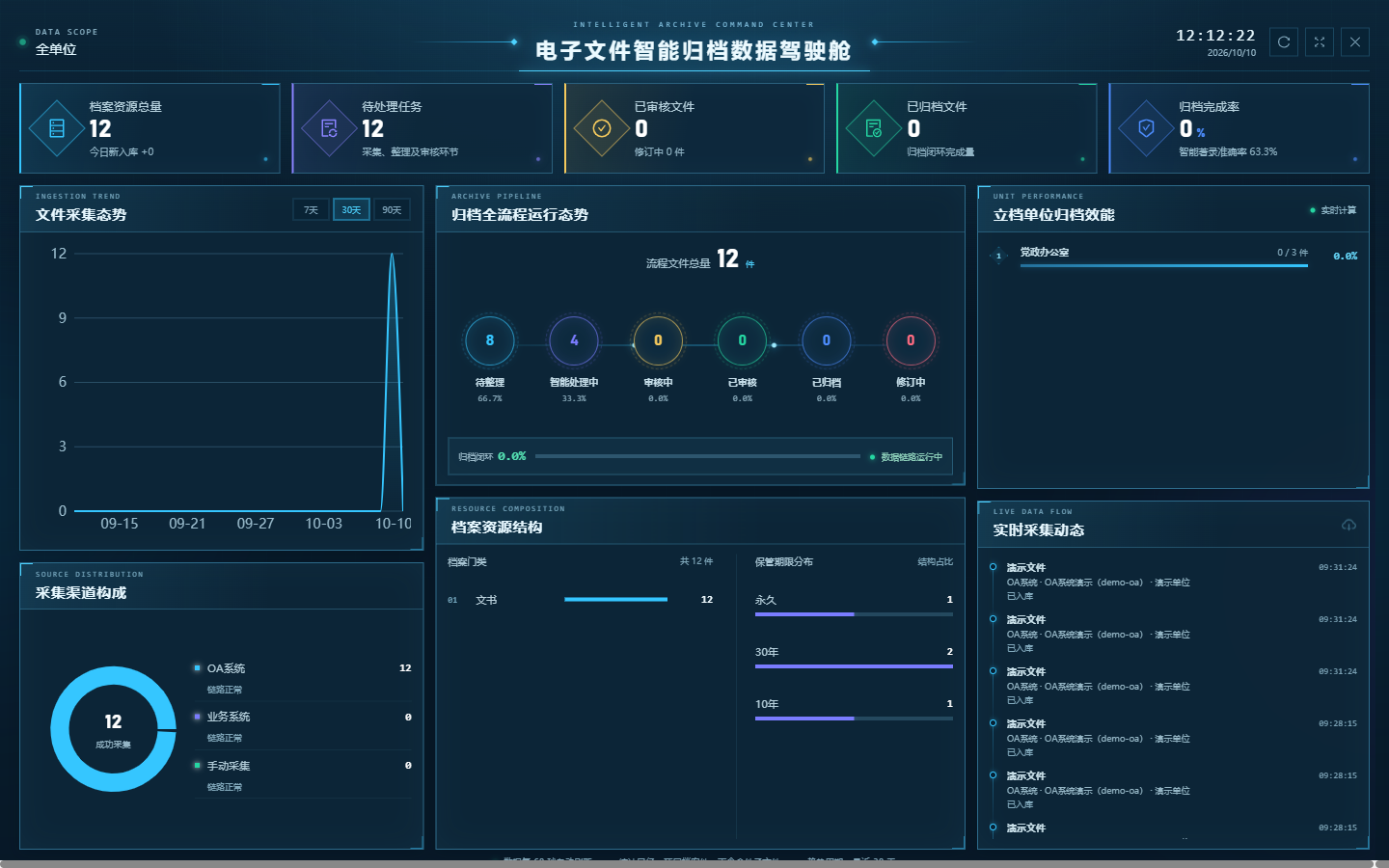Click the 30年 retention row
Viewport: 1389px width, 868px height.
(854, 658)
